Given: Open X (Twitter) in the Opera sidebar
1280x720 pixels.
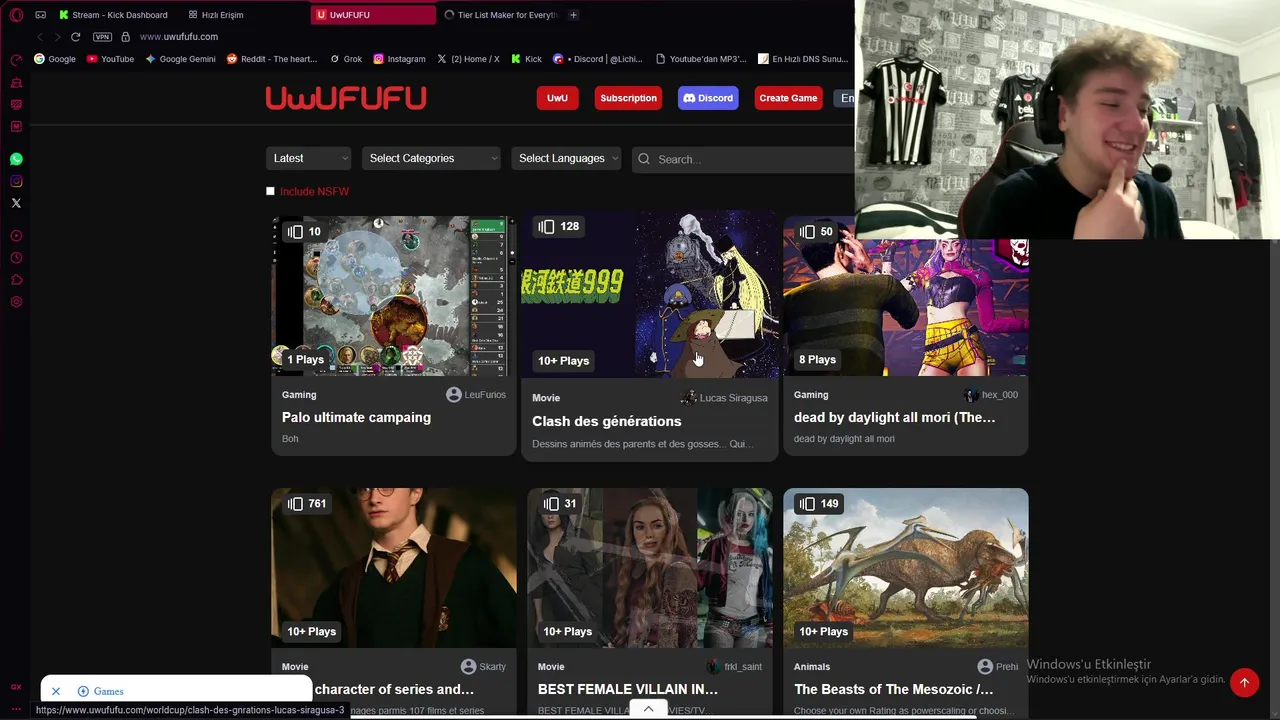Looking at the screenshot, I should [x=16, y=203].
